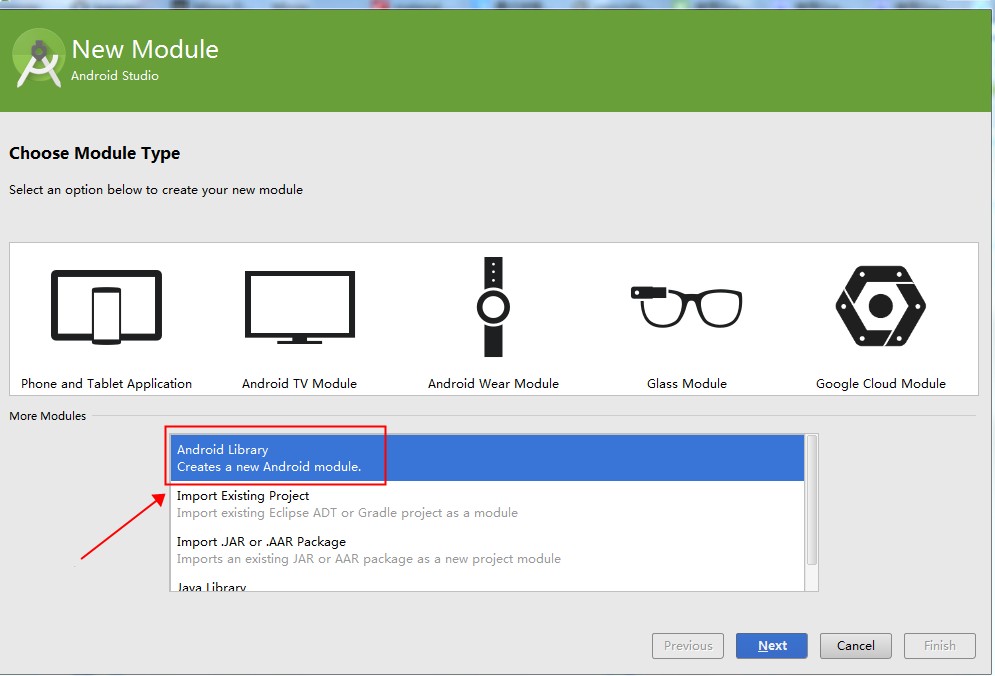995x676 pixels.
Task: Click 'Imports an existing JAR or AAR' description
Action: pos(369,559)
